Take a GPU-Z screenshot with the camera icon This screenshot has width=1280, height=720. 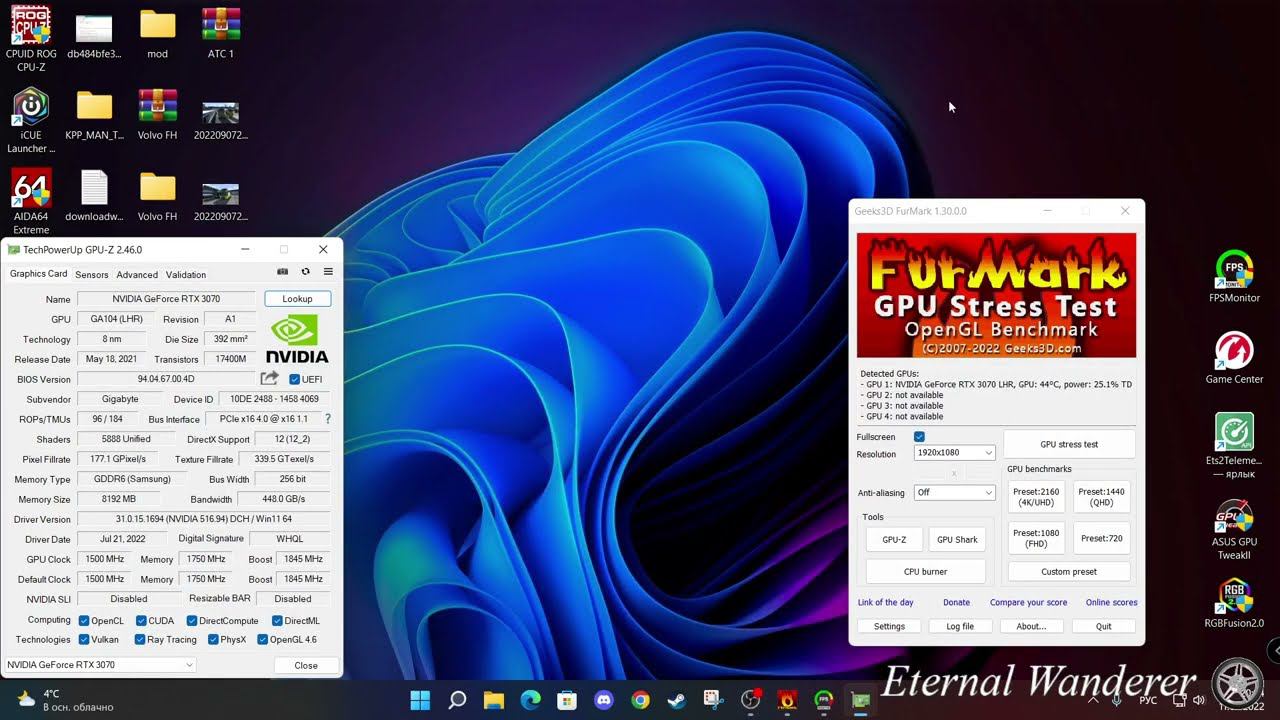pos(282,272)
